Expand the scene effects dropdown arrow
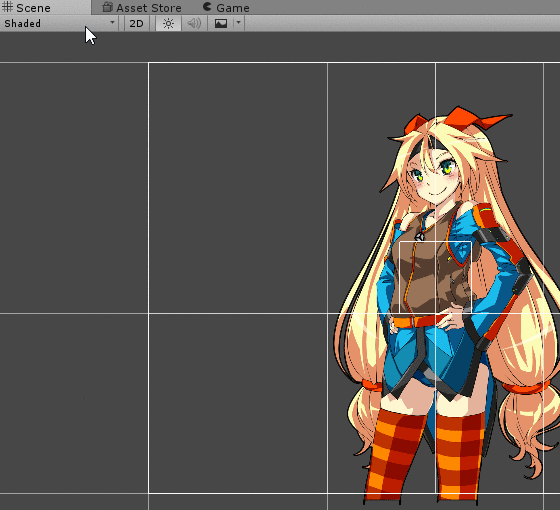The height and width of the screenshot is (510, 560). tap(239, 24)
